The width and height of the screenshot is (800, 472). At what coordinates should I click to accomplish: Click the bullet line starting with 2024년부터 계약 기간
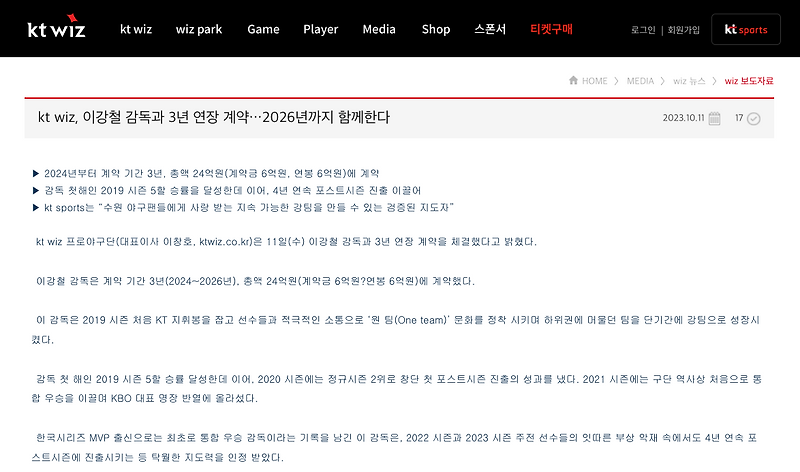pyautogui.click(x=206, y=173)
